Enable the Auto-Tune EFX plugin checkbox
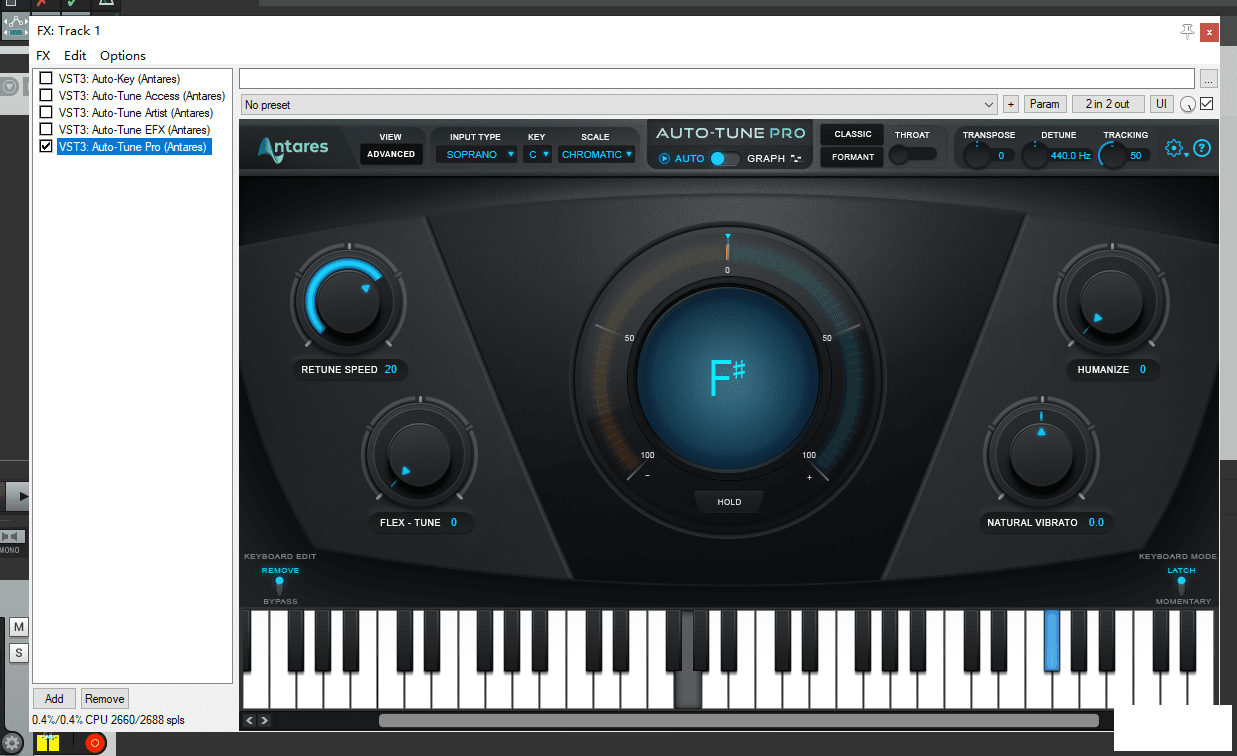The image size is (1237, 756). click(46, 130)
